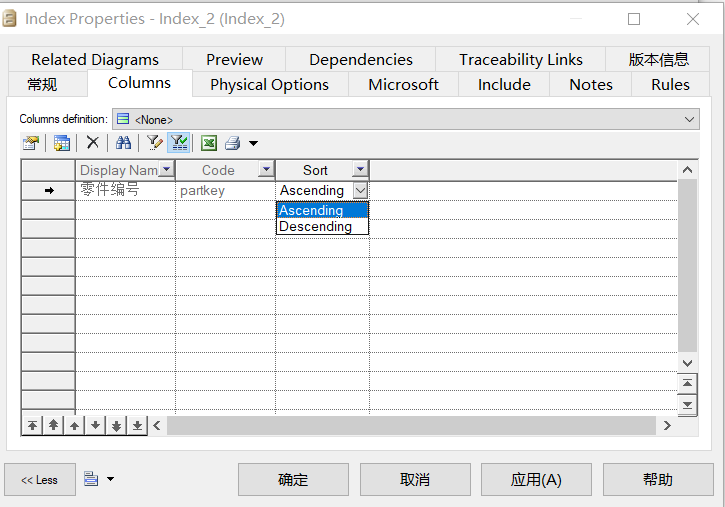Click the Customize Columns and Filter icon
725x507 pixels.
point(154,143)
